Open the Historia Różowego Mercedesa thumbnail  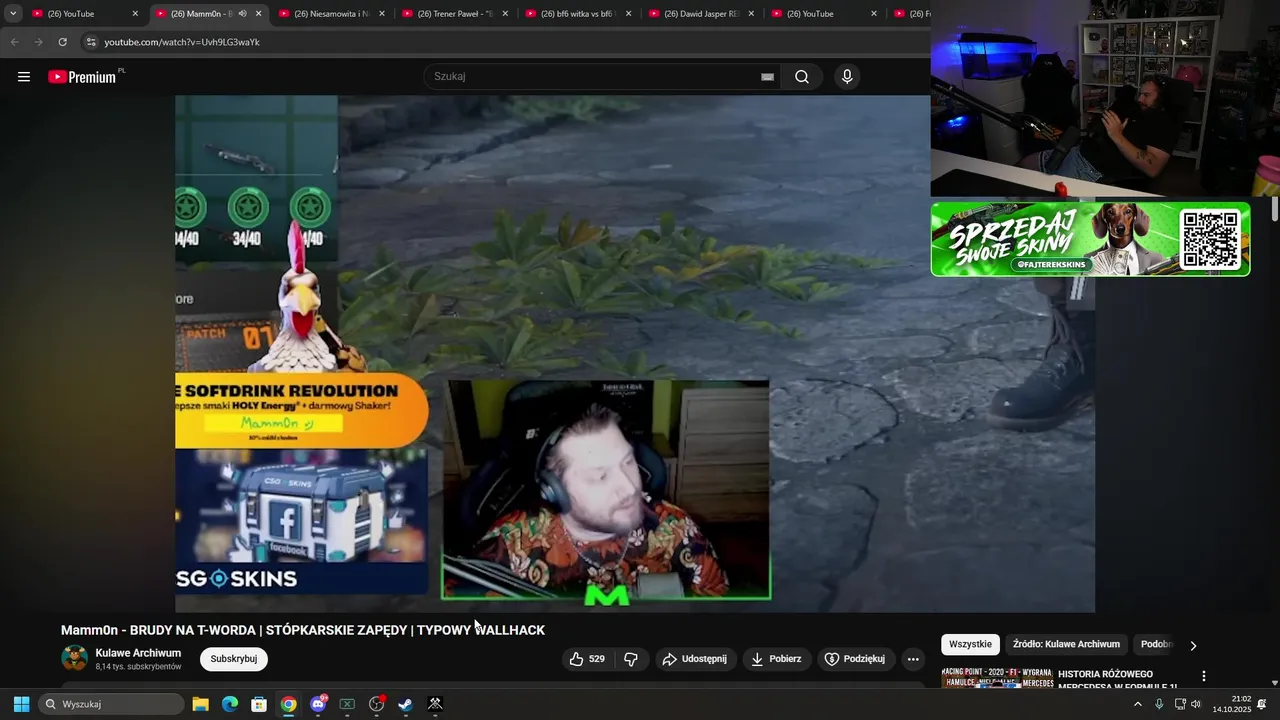click(x=997, y=679)
